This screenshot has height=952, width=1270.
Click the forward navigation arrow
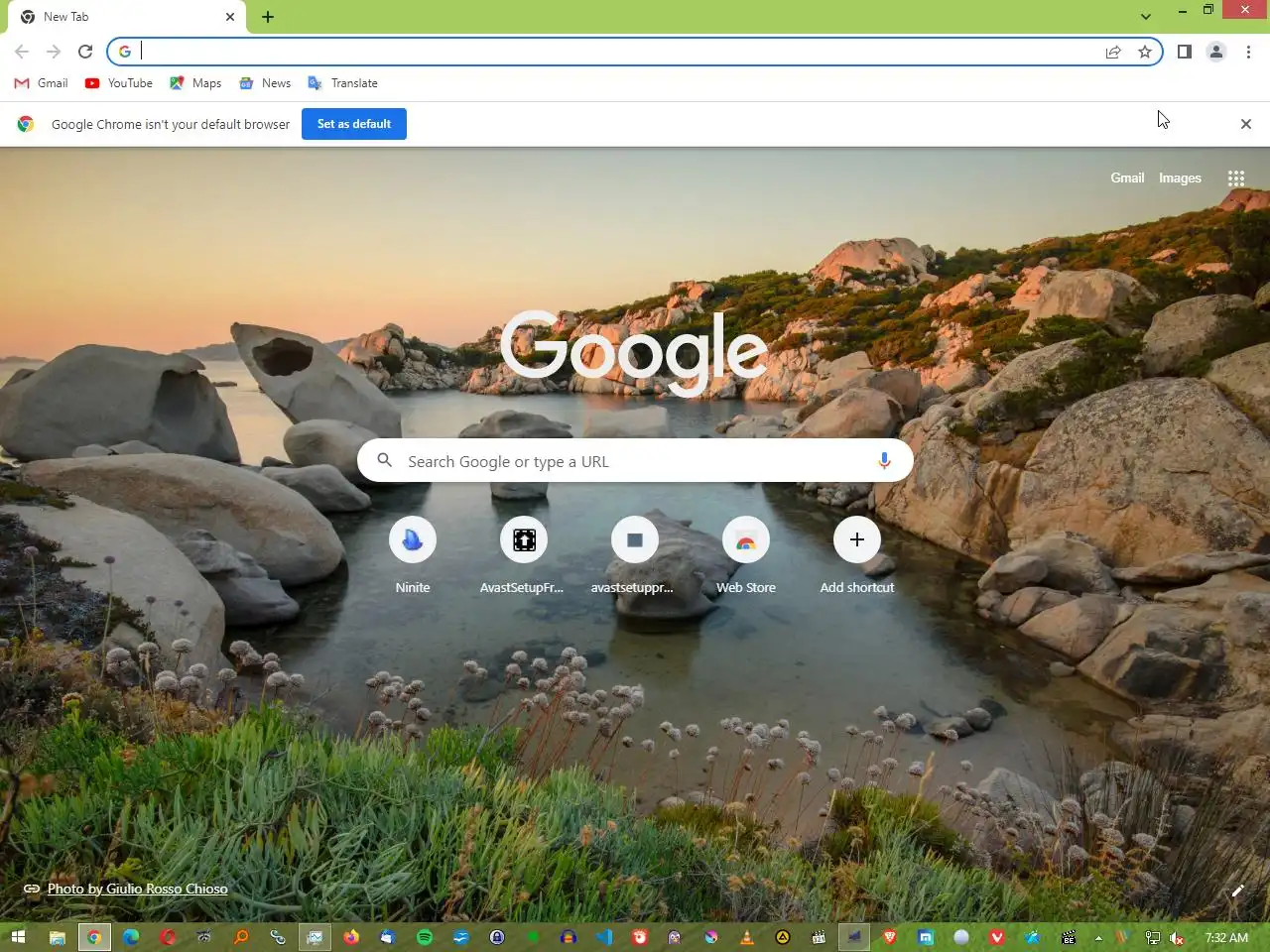click(54, 52)
